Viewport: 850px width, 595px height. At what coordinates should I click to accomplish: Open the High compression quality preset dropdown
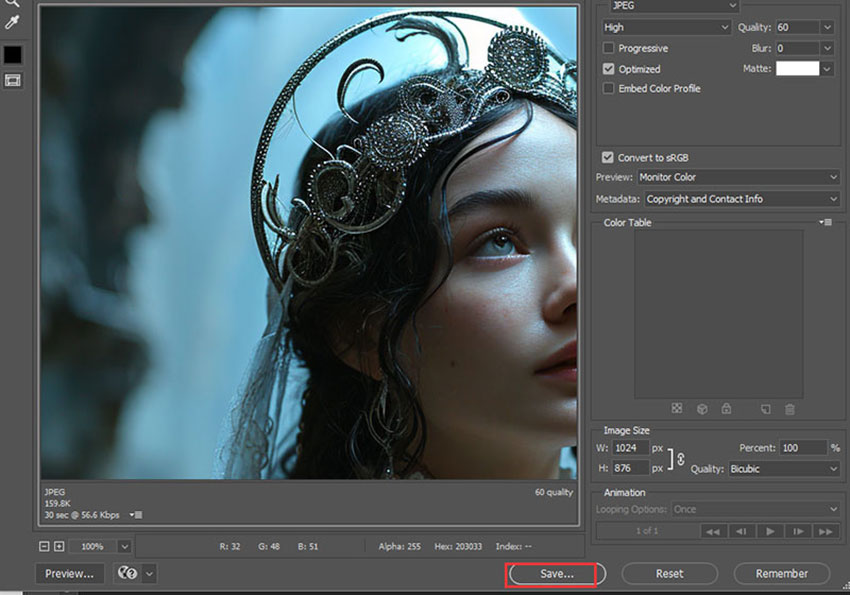pos(666,27)
